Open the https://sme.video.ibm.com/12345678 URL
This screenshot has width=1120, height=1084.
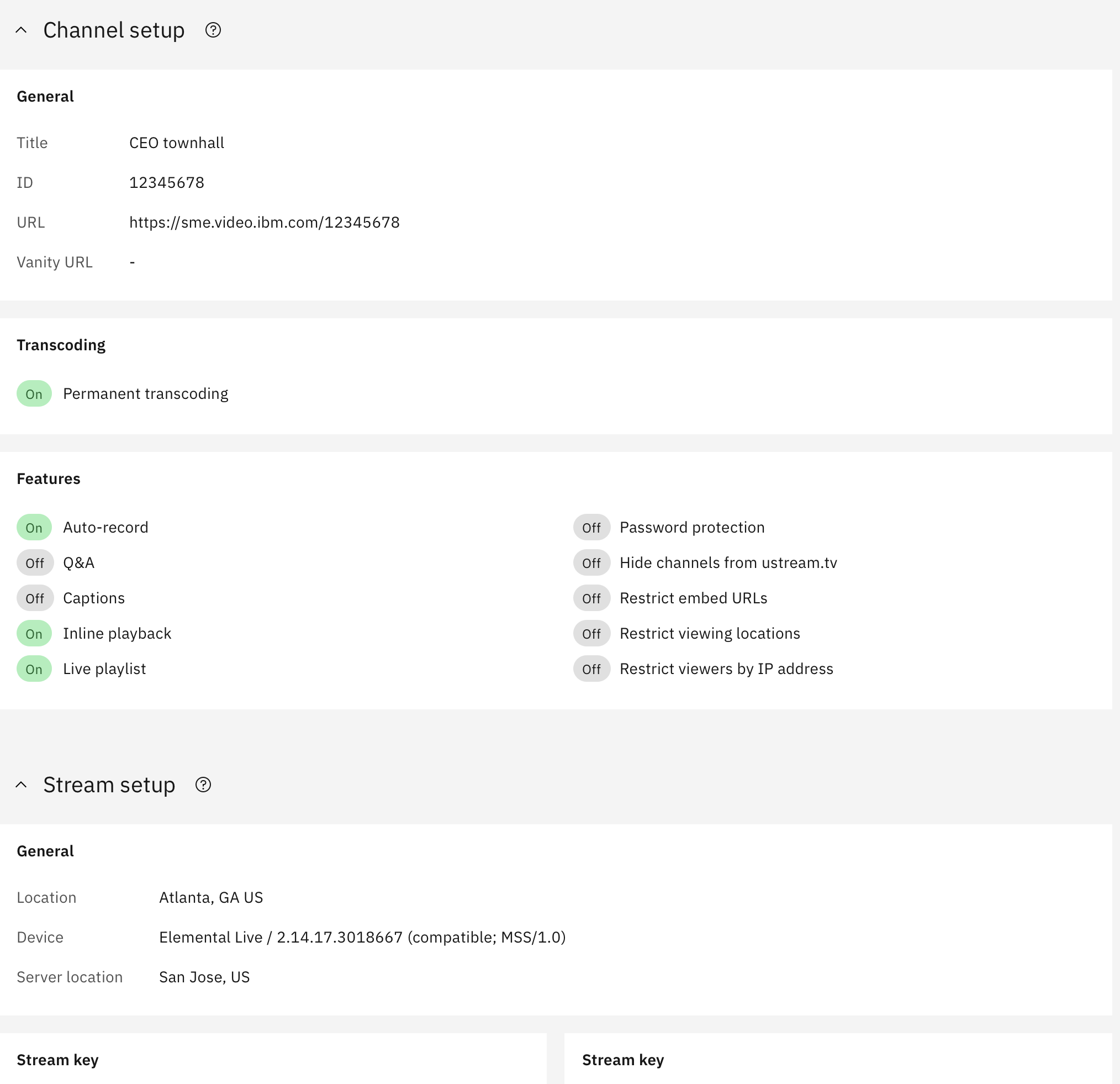(265, 223)
